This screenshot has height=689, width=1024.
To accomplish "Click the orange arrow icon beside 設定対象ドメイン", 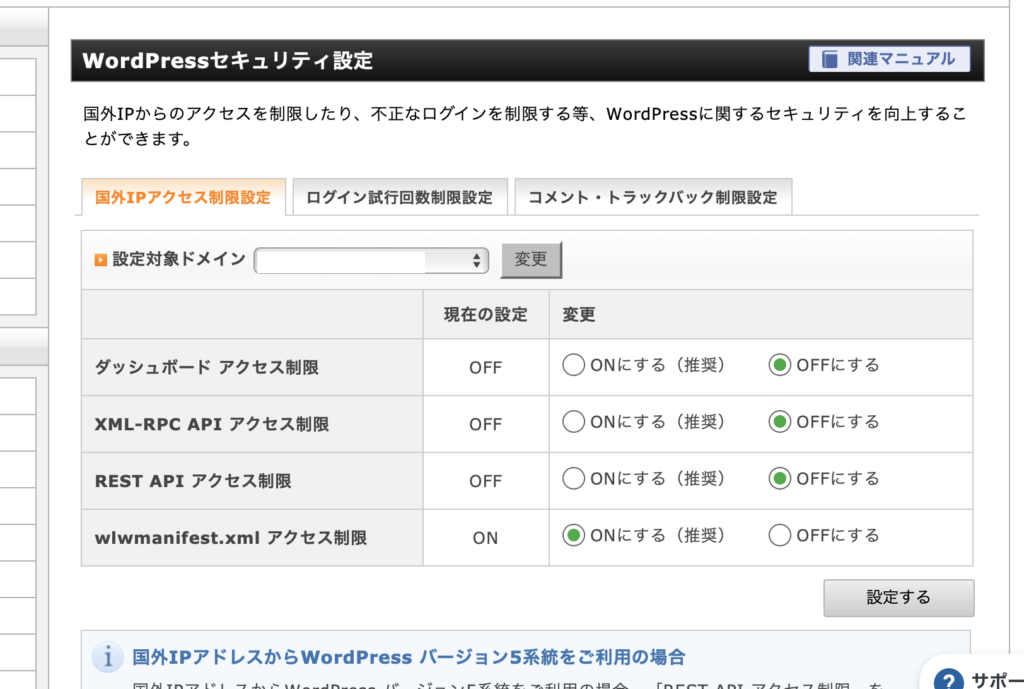I will [x=100, y=260].
